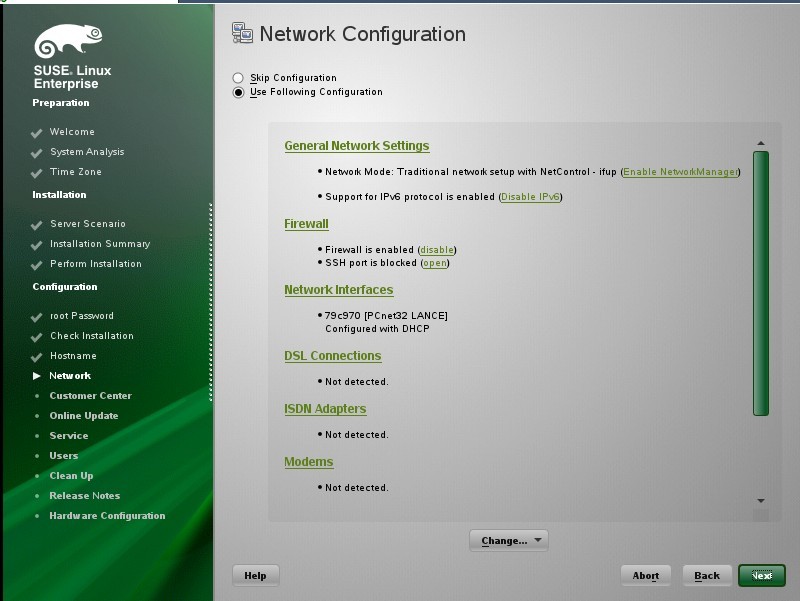Click the firewall disable link
800x601 pixels.
click(437, 250)
